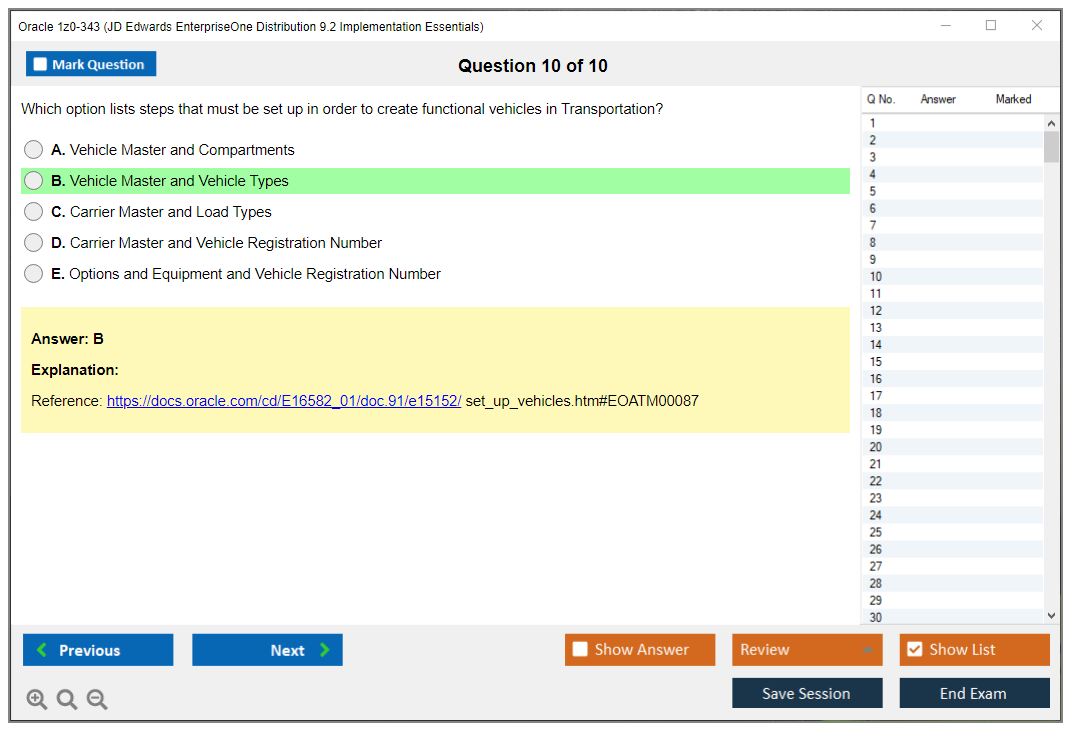Choose radio option D Carrier Master and Vehicle Registration Number
Screen dimensions: 1075x735
click(x=33, y=243)
